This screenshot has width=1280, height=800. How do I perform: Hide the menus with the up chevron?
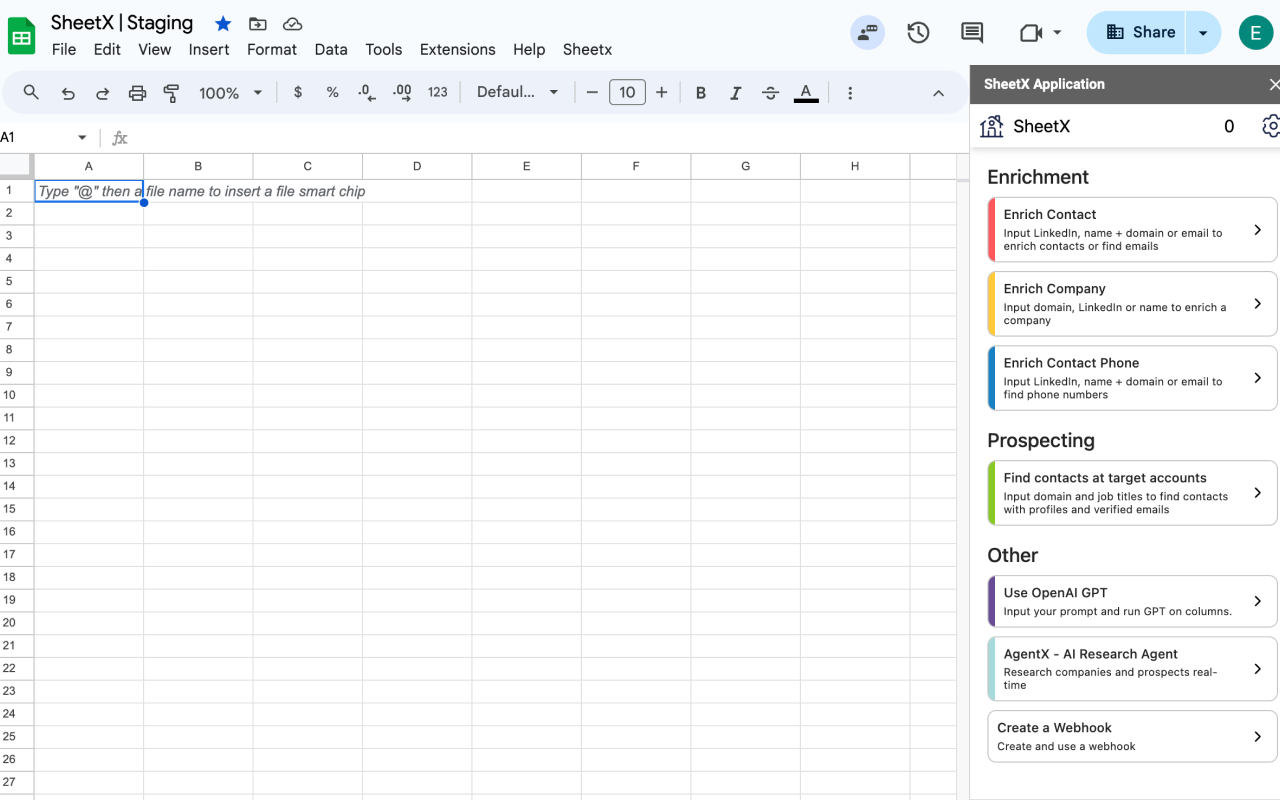click(938, 93)
